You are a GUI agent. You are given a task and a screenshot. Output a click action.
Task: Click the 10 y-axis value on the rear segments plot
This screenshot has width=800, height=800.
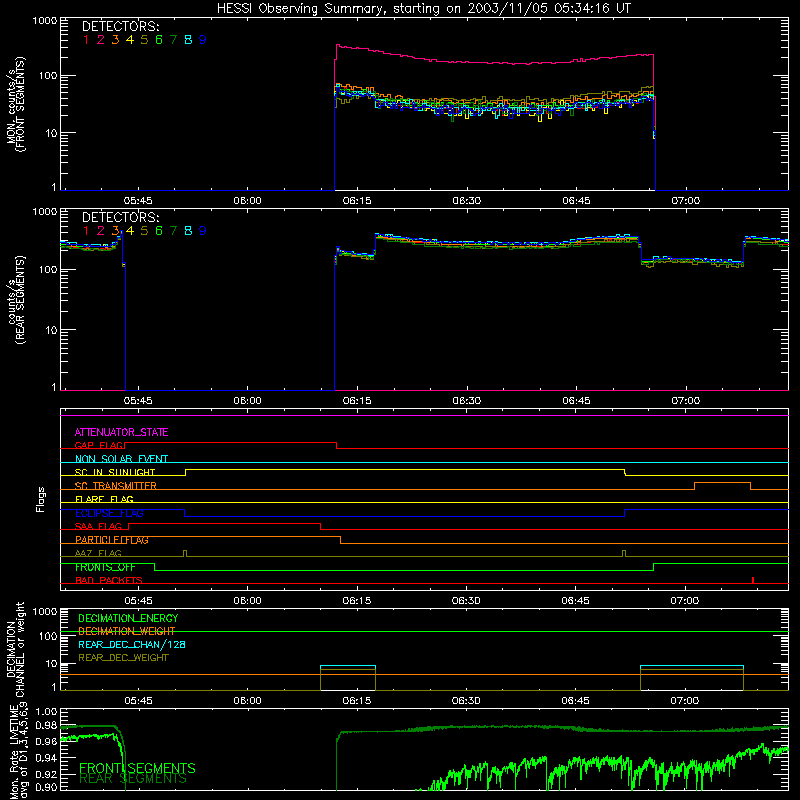pyautogui.click(x=50, y=330)
